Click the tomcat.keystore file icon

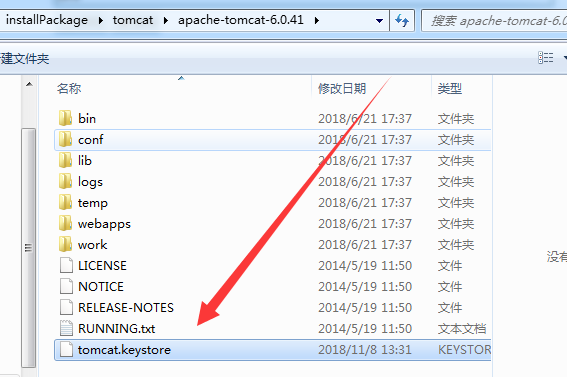point(66,350)
